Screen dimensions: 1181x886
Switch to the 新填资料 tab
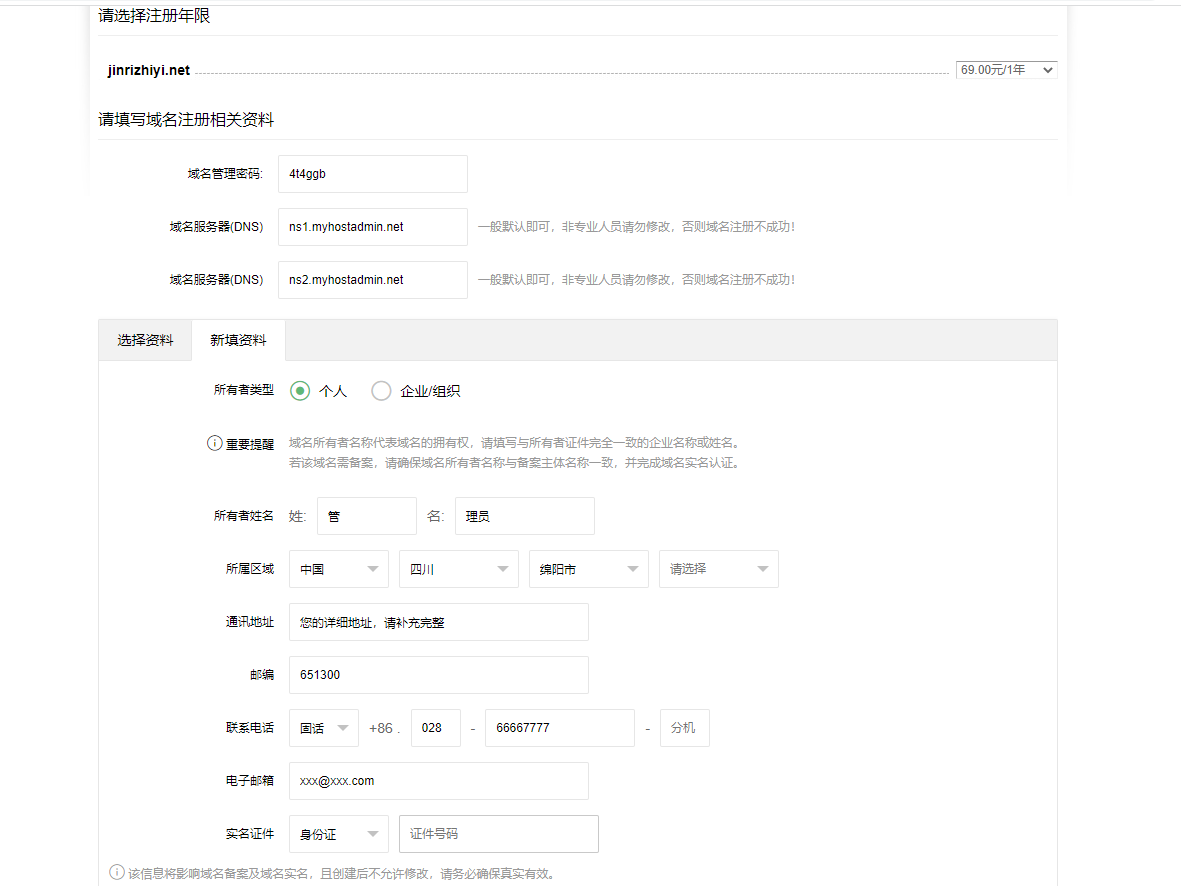click(238, 340)
